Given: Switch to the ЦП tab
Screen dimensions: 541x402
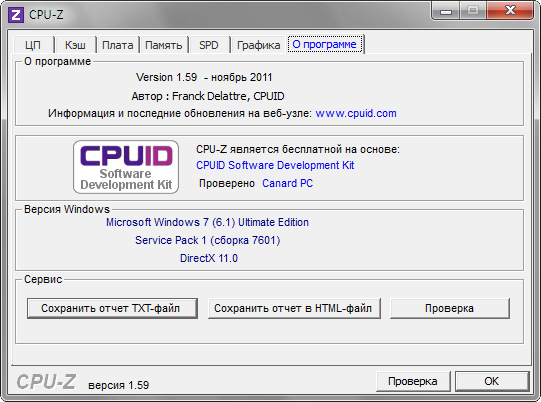Looking at the screenshot, I should (x=33, y=45).
